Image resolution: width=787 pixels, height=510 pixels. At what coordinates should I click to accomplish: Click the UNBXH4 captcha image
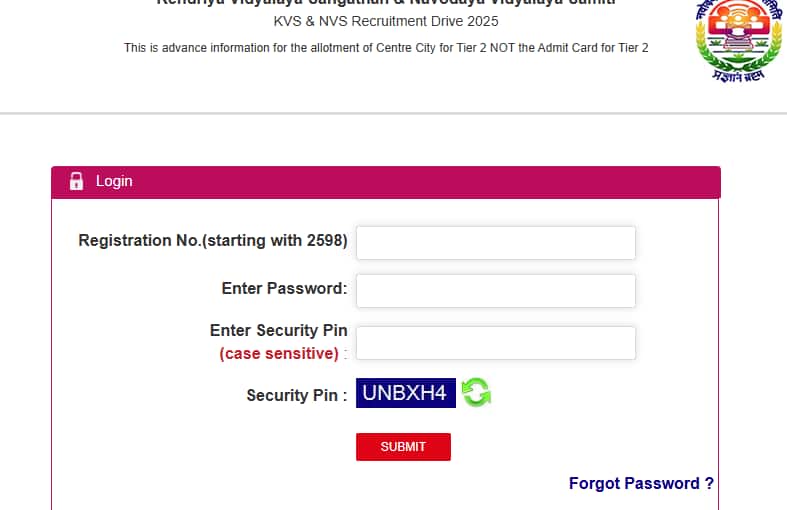[x=405, y=392]
